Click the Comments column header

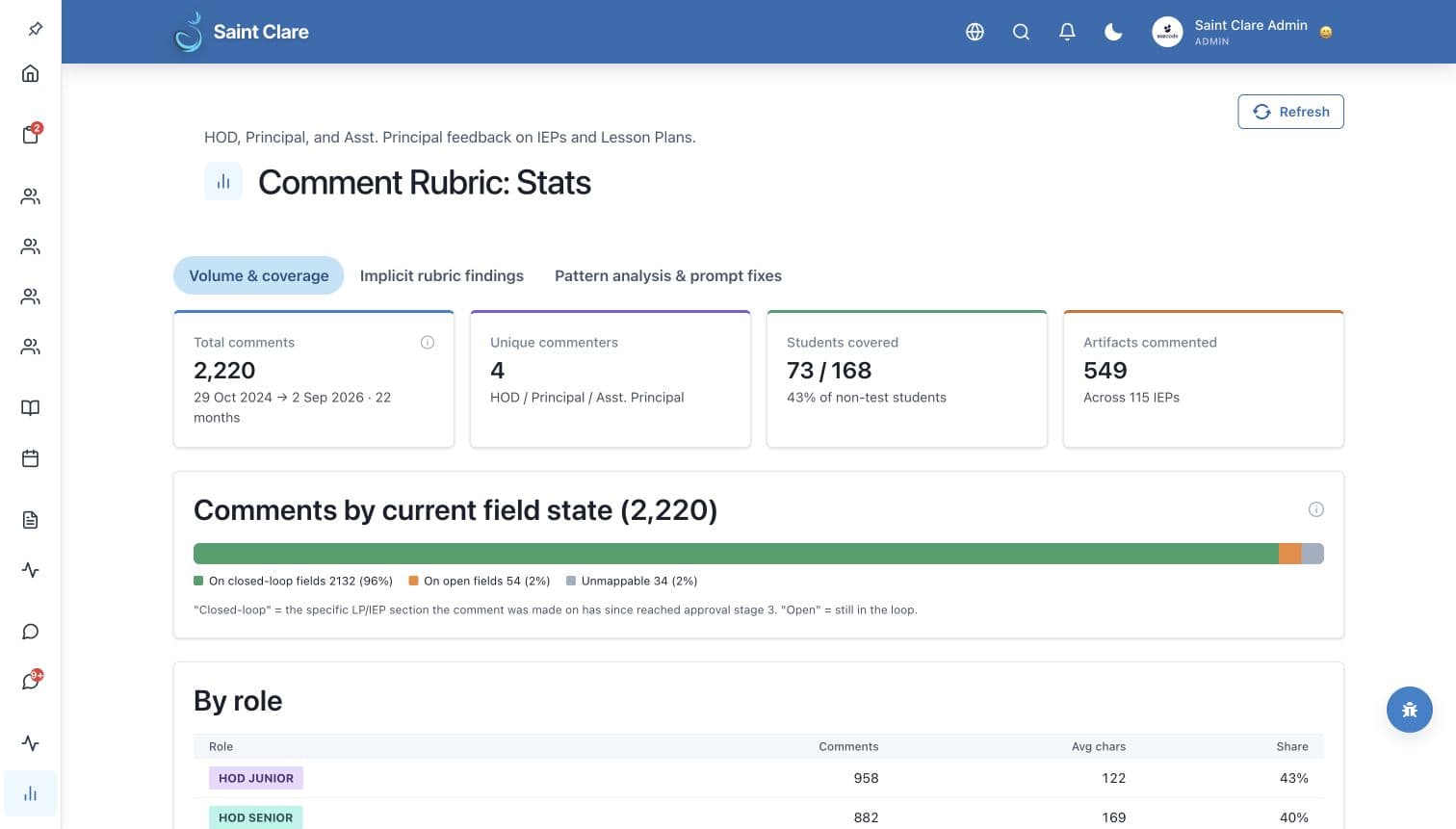(848, 746)
